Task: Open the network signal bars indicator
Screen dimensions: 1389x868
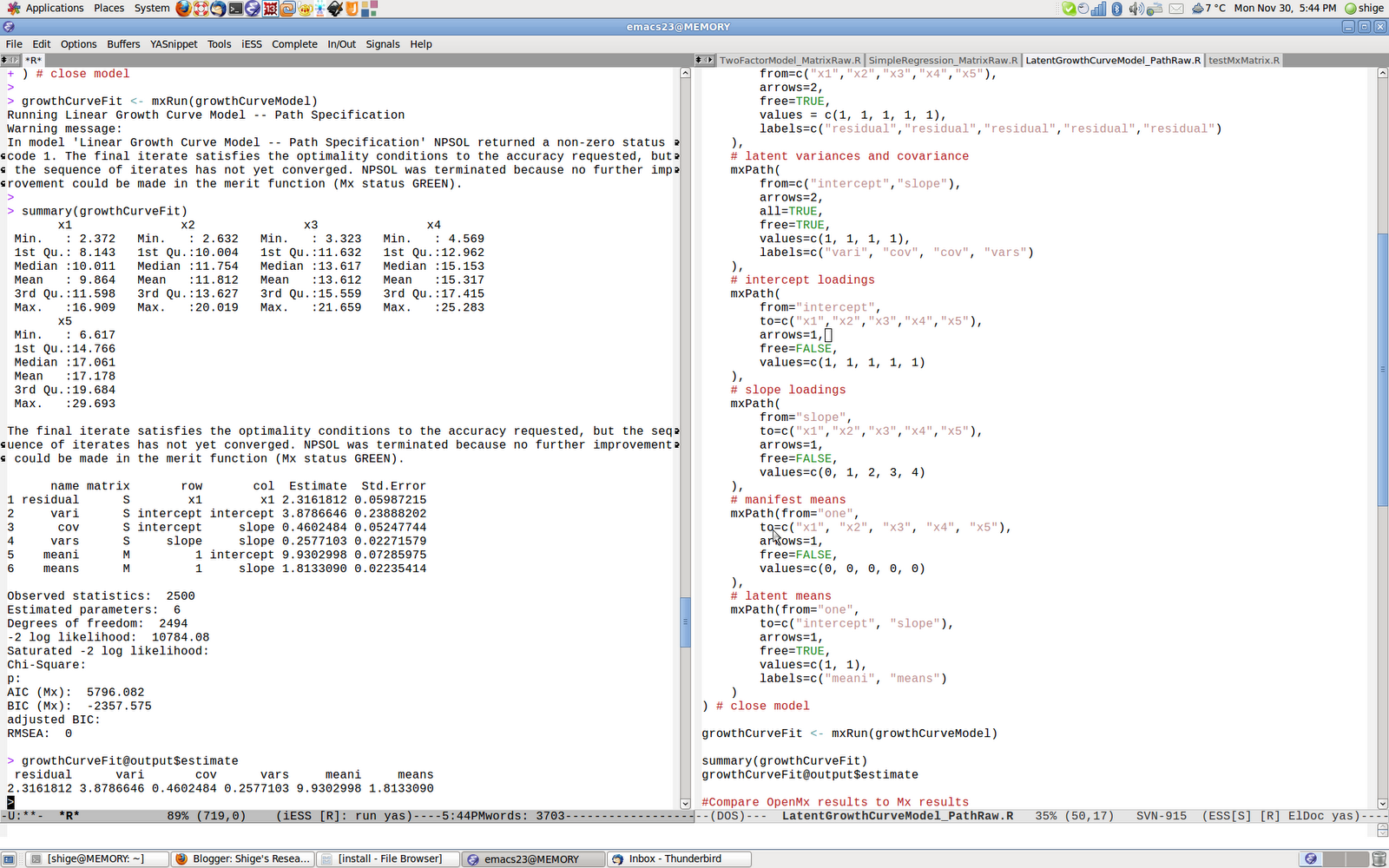Action: [x=1098, y=9]
